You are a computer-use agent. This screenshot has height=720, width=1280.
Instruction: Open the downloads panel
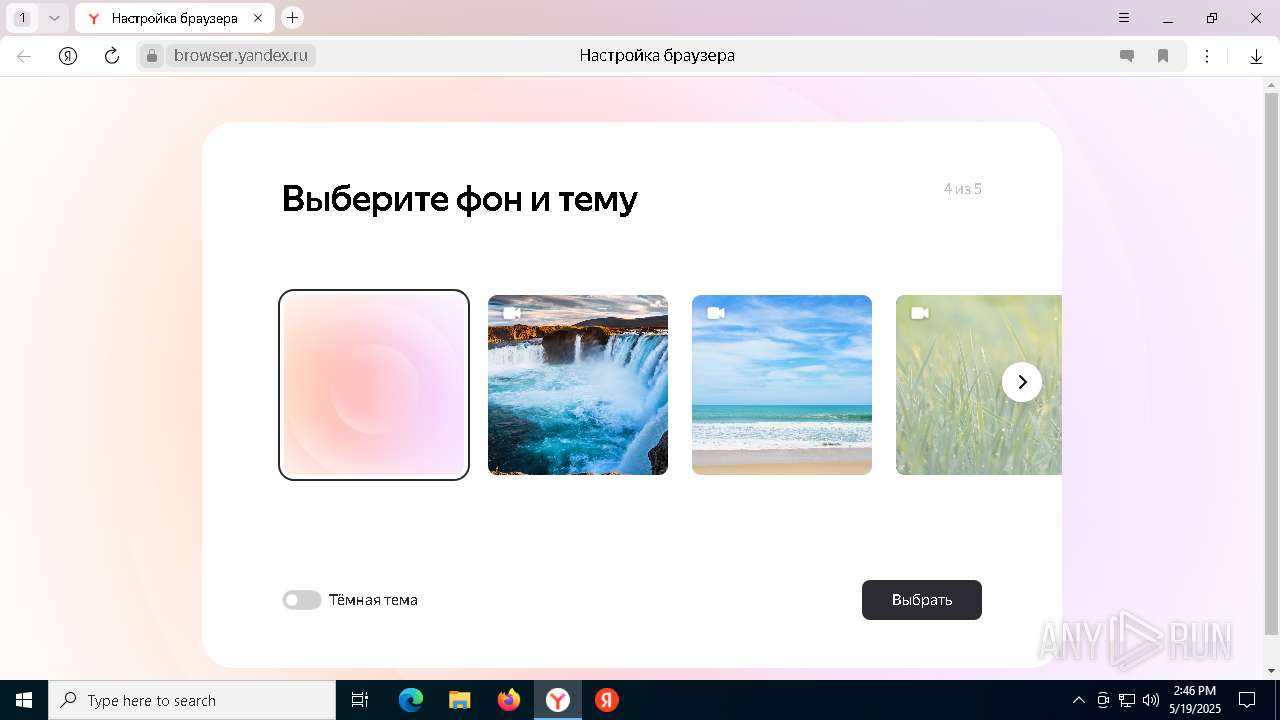[1257, 56]
